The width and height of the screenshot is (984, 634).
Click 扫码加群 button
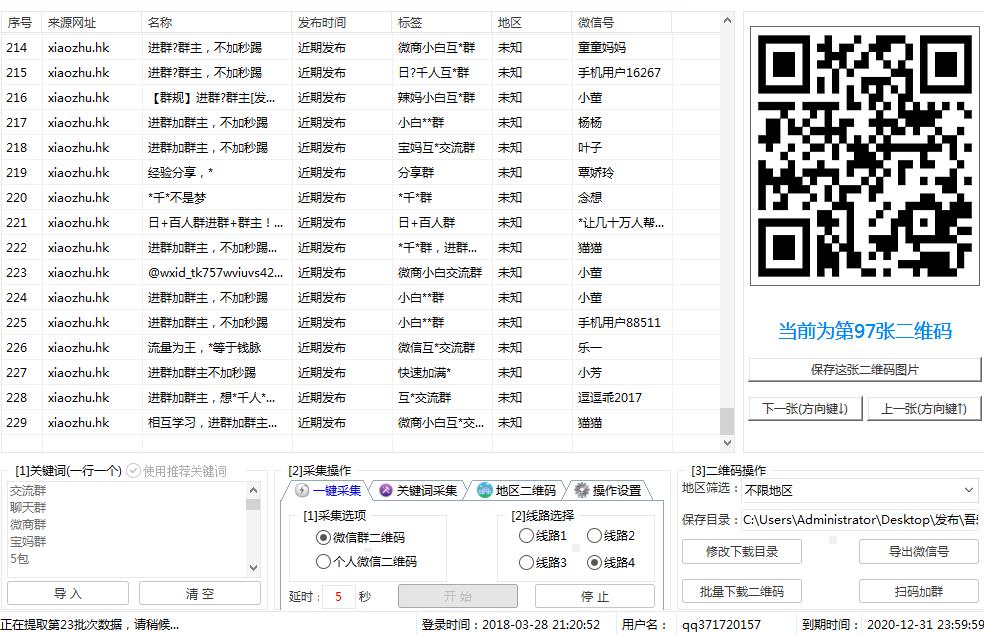919,591
